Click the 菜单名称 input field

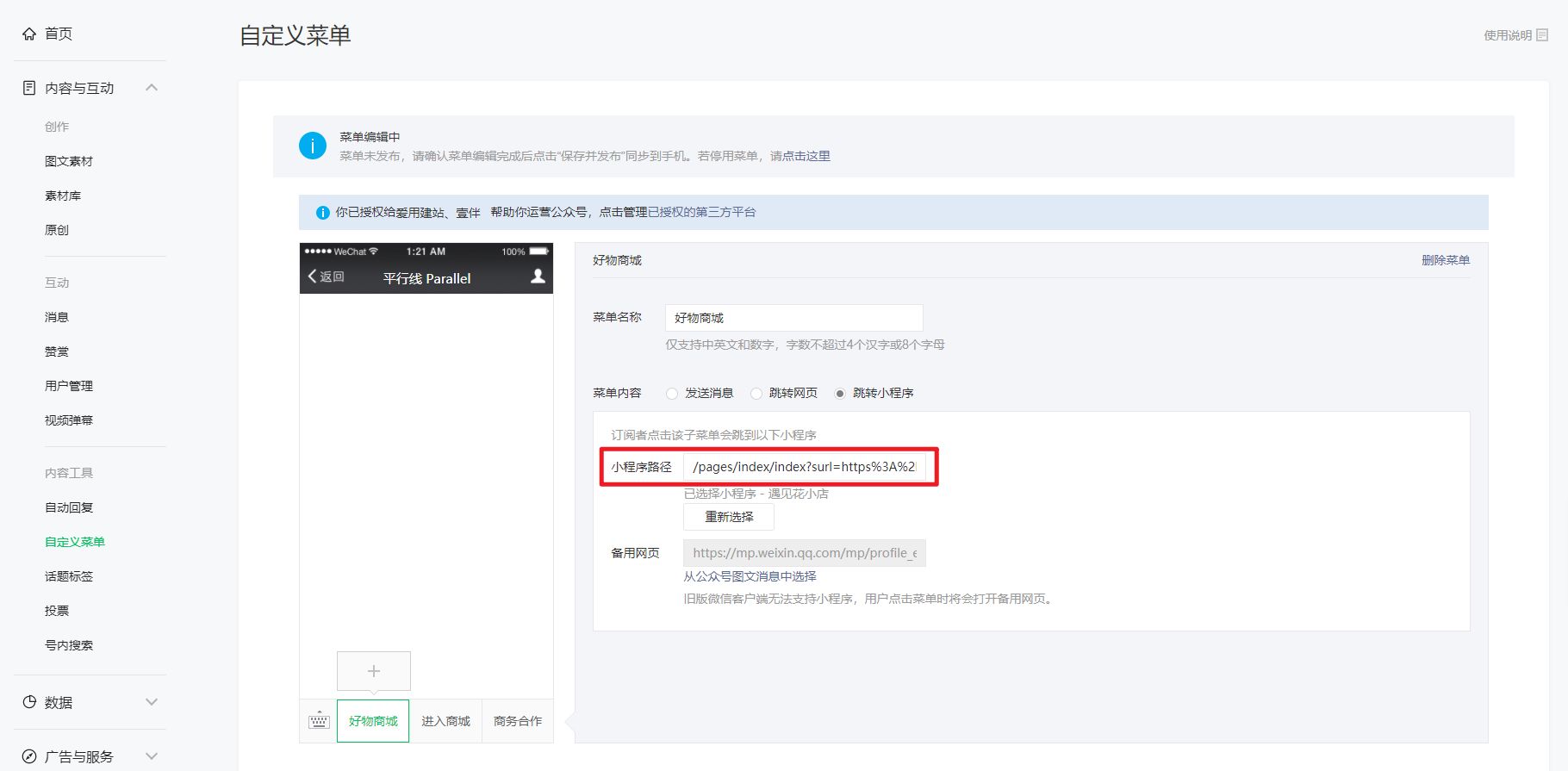793,318
